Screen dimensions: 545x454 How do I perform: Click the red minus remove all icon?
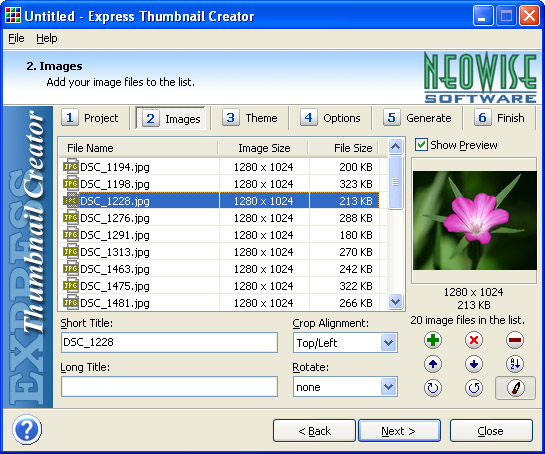(515, 340)
